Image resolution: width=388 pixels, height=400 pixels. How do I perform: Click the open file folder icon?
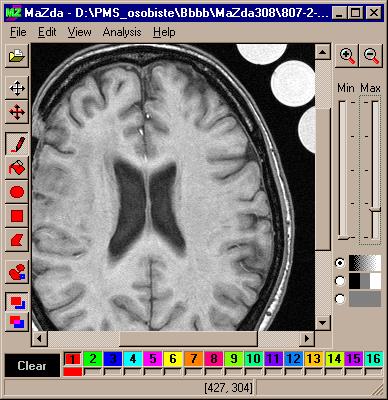(17, 56)
